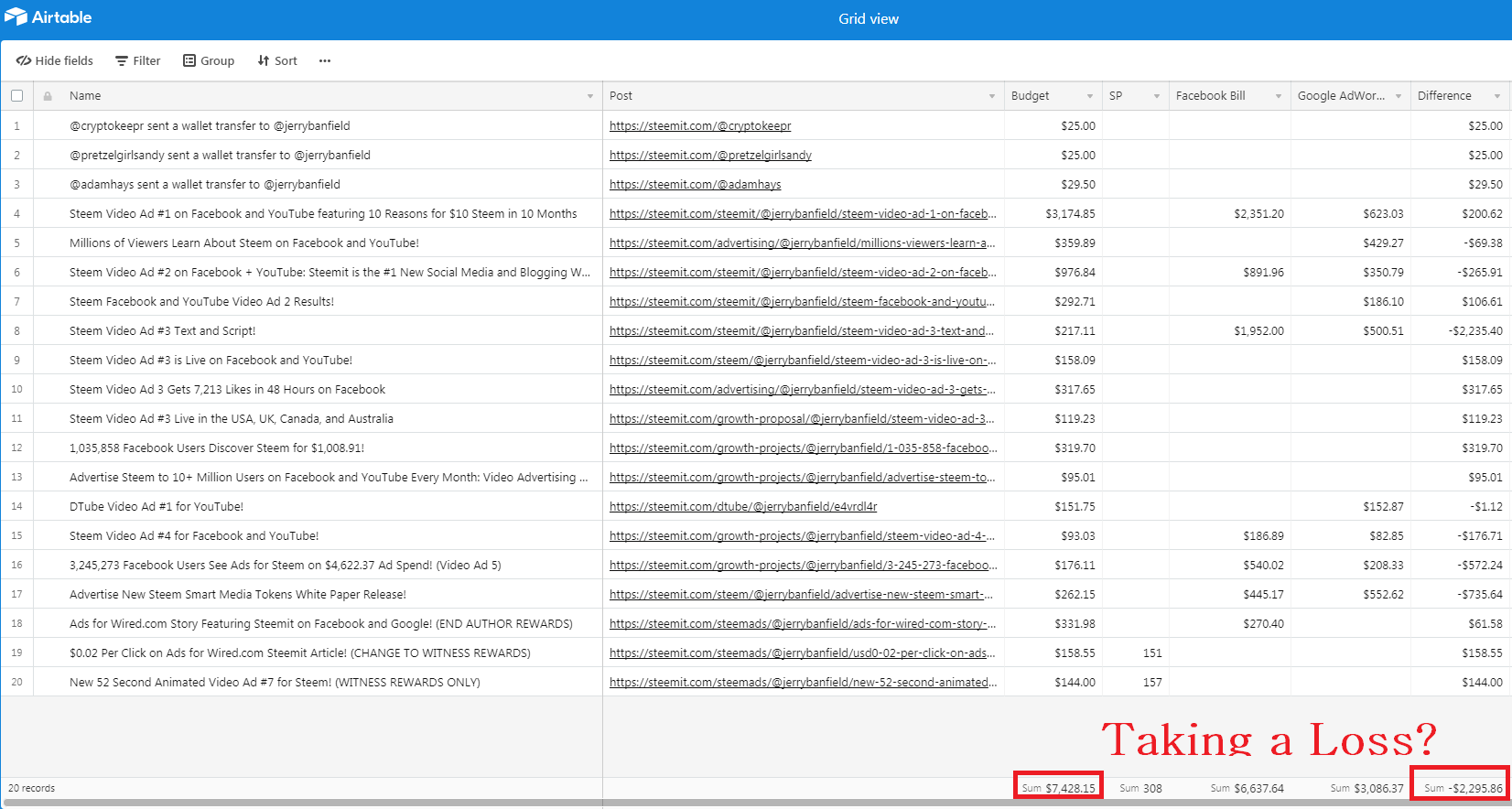Select the Facebook Bill cell $1,952.00
The height and width of the screenshot is (809, 1512).
coord(1230,330)
